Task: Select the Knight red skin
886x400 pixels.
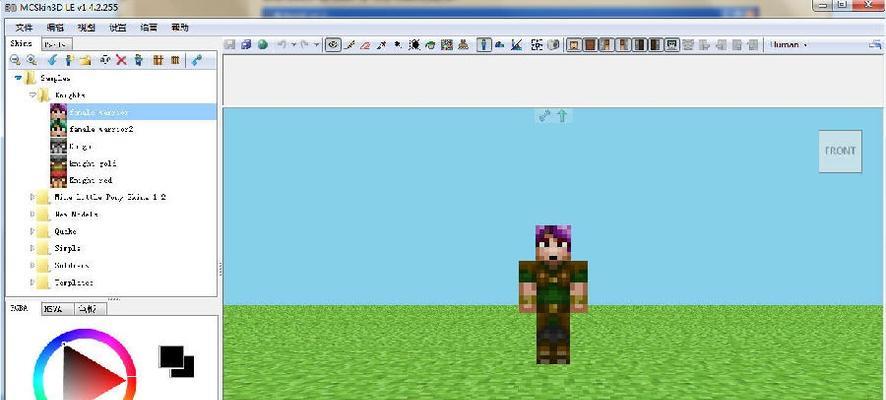Action: [x=90, y=180]
